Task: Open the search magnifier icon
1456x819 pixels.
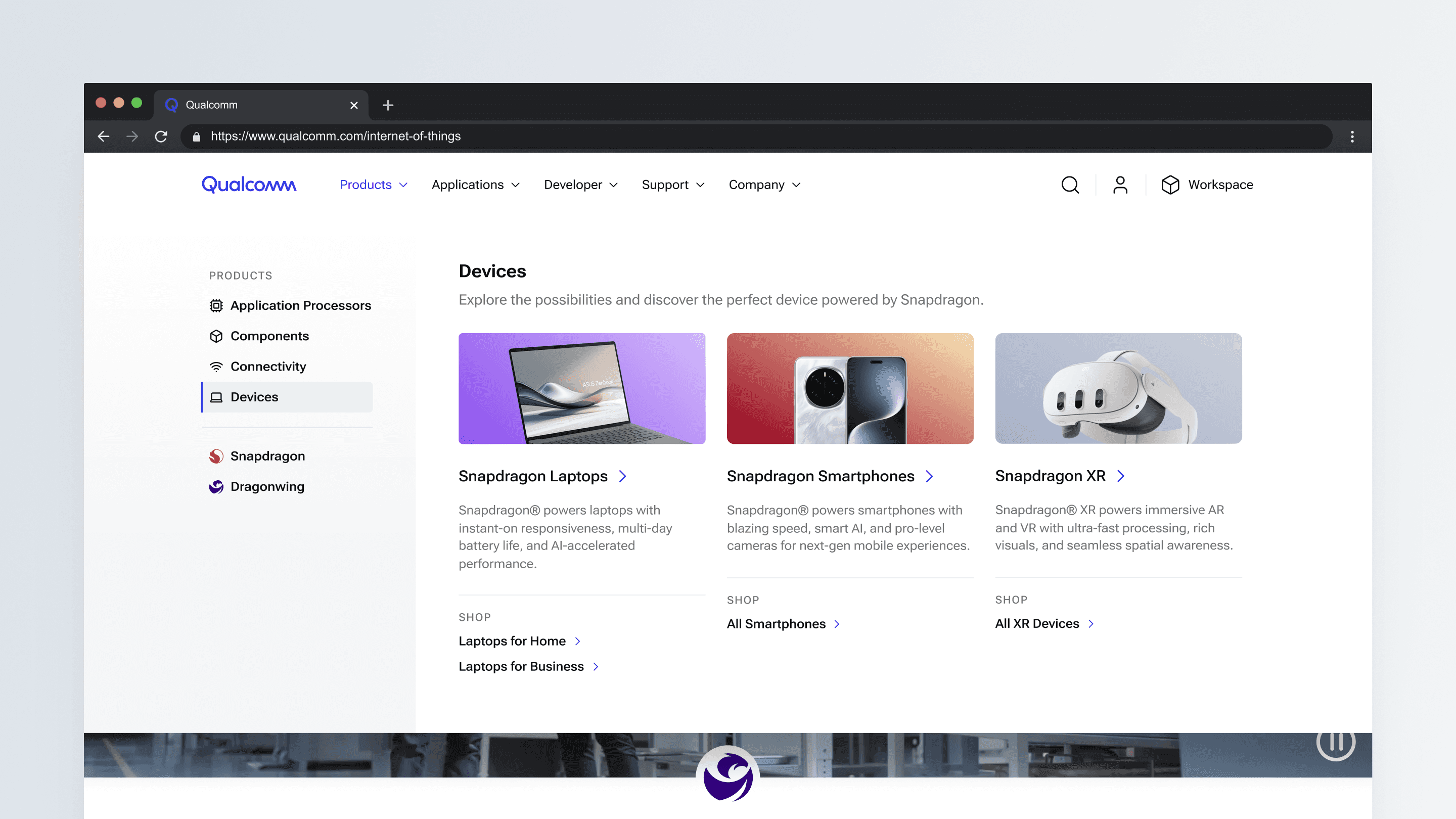Action: point(1069,185)
